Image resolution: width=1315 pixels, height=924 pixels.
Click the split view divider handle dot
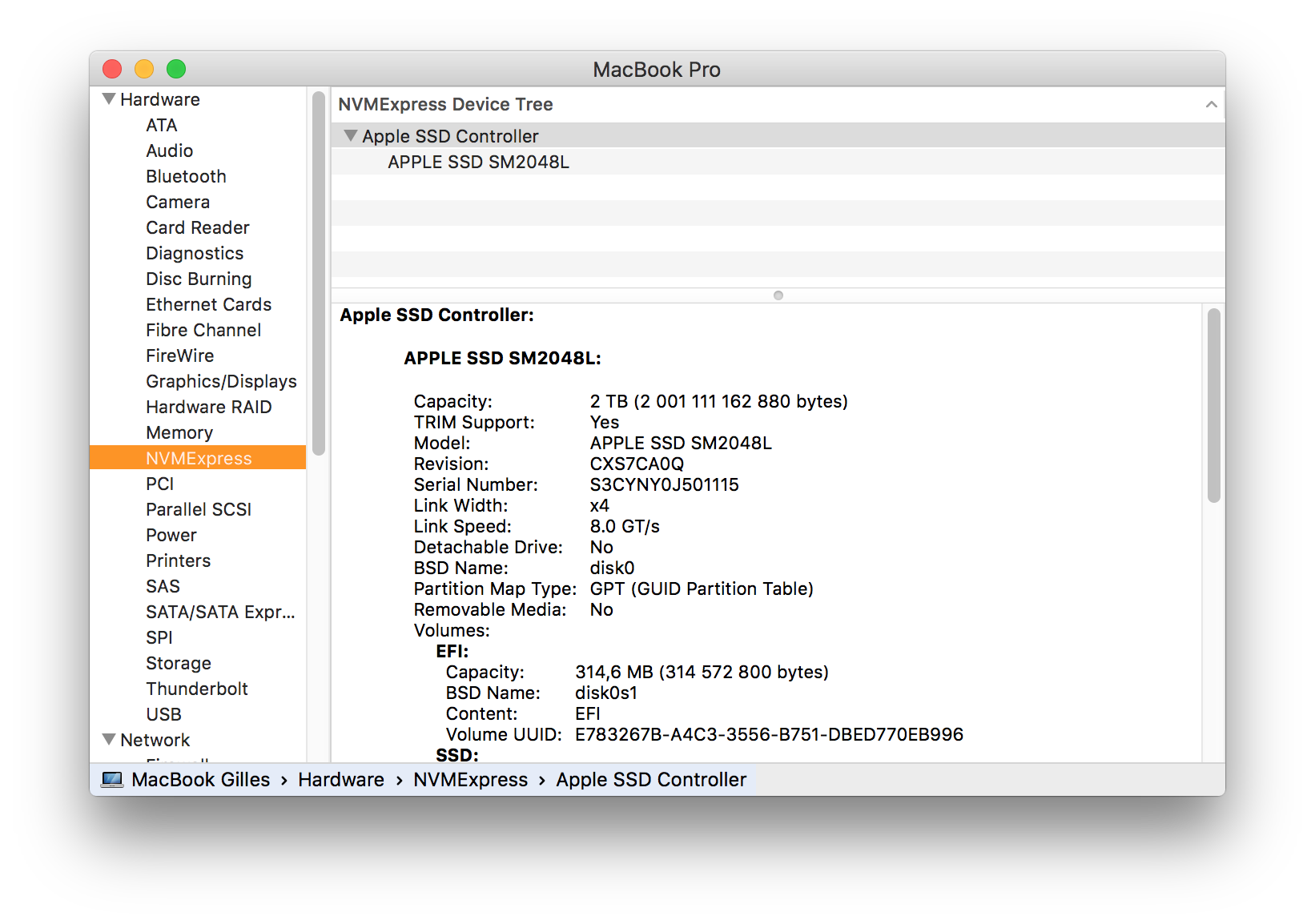pos(778,295)
